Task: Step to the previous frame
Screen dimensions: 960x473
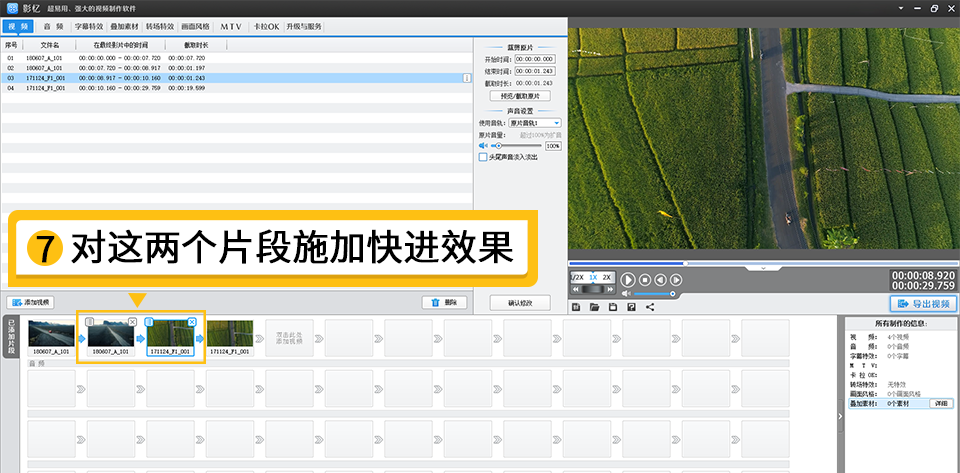Action: [x=661, y=280]
